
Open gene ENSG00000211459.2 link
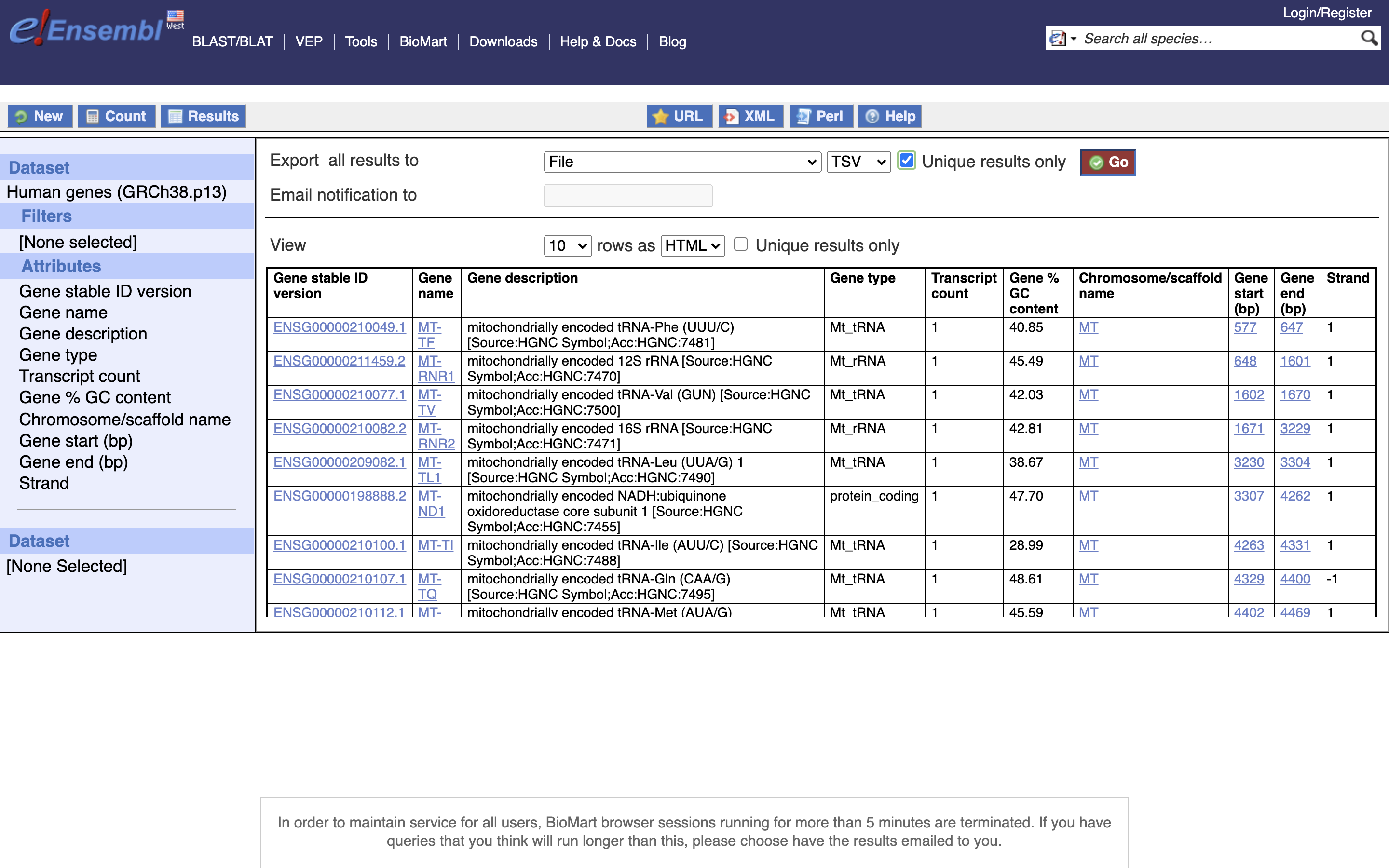point(339,361)
